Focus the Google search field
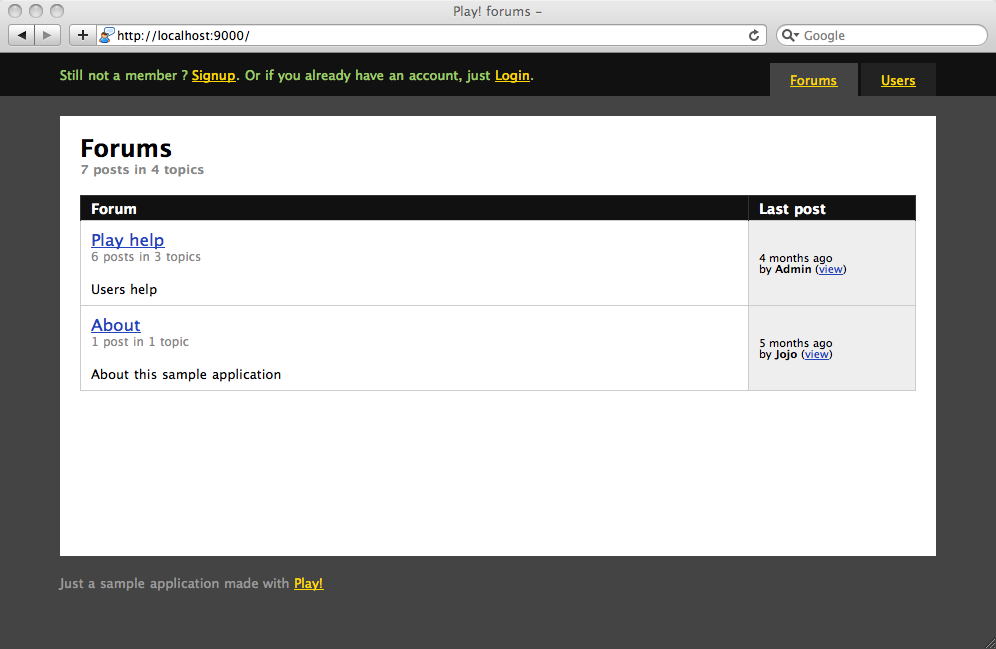 (x=890, y=35)
